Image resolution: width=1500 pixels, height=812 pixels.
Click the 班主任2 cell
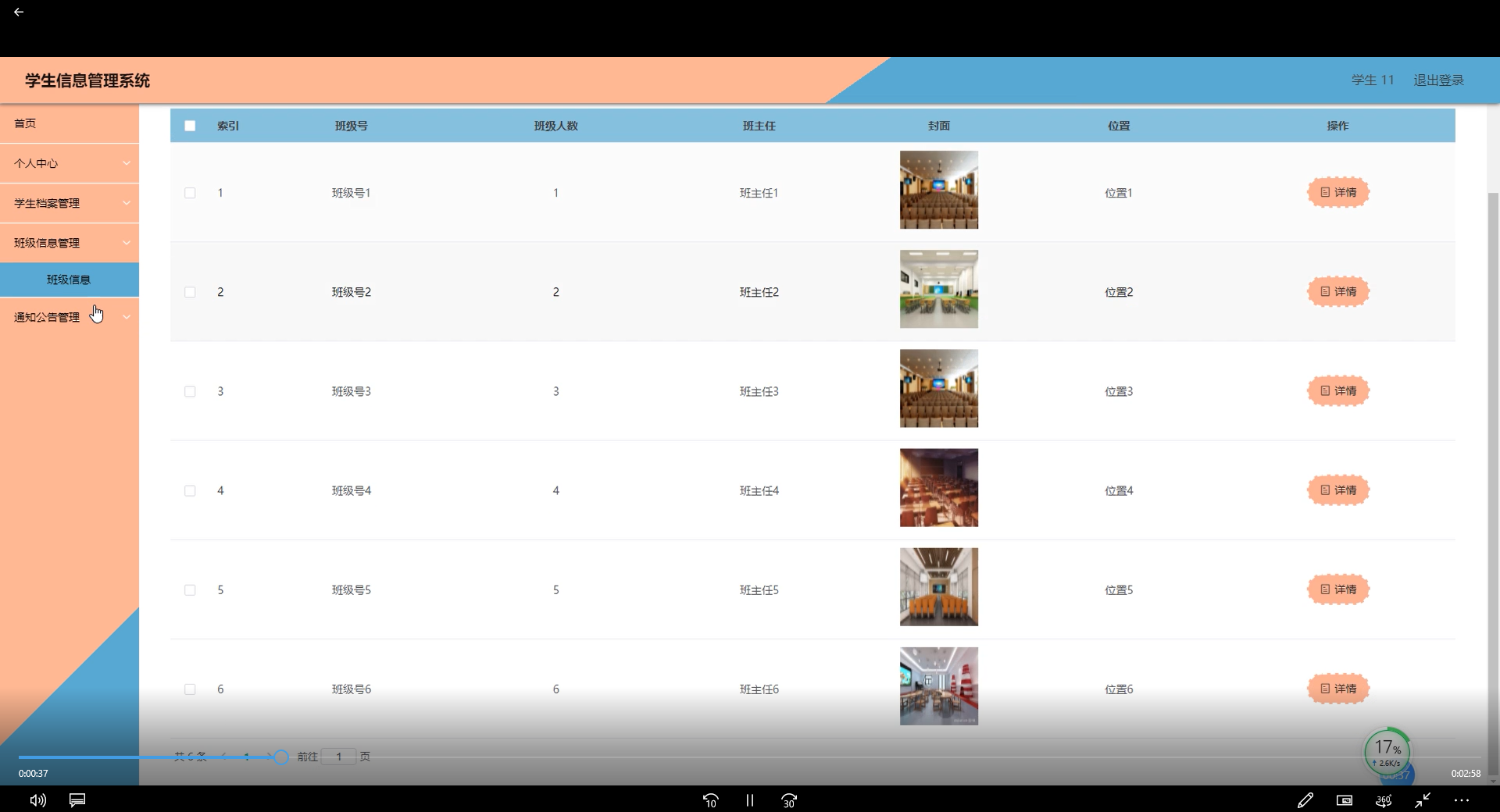pyautogui.click(x=759, y=292)
